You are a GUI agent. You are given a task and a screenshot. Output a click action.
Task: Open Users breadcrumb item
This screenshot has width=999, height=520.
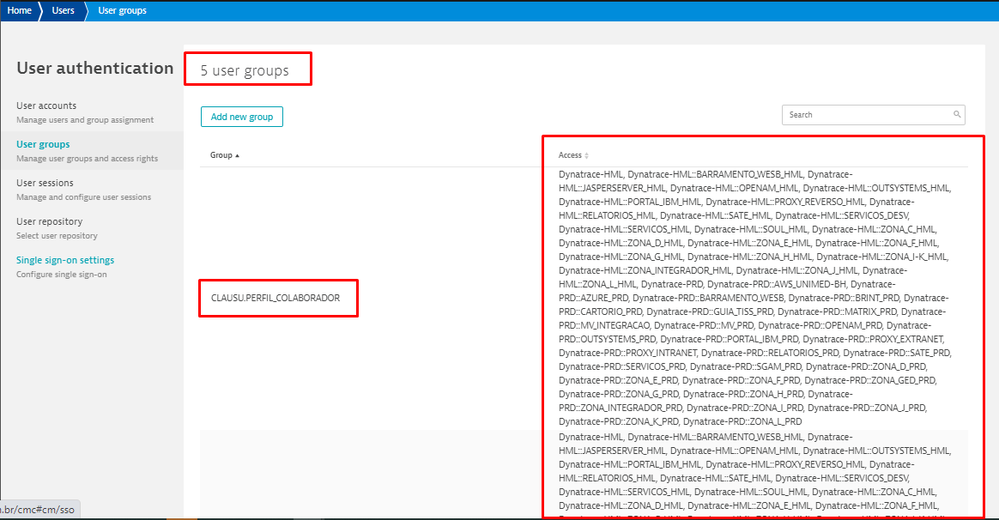coord(65,10)
